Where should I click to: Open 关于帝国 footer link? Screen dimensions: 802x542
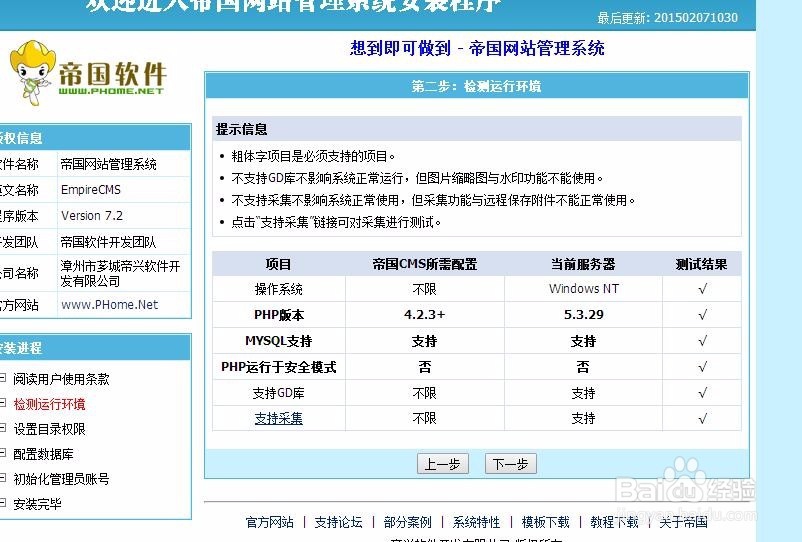coord(683,522)
